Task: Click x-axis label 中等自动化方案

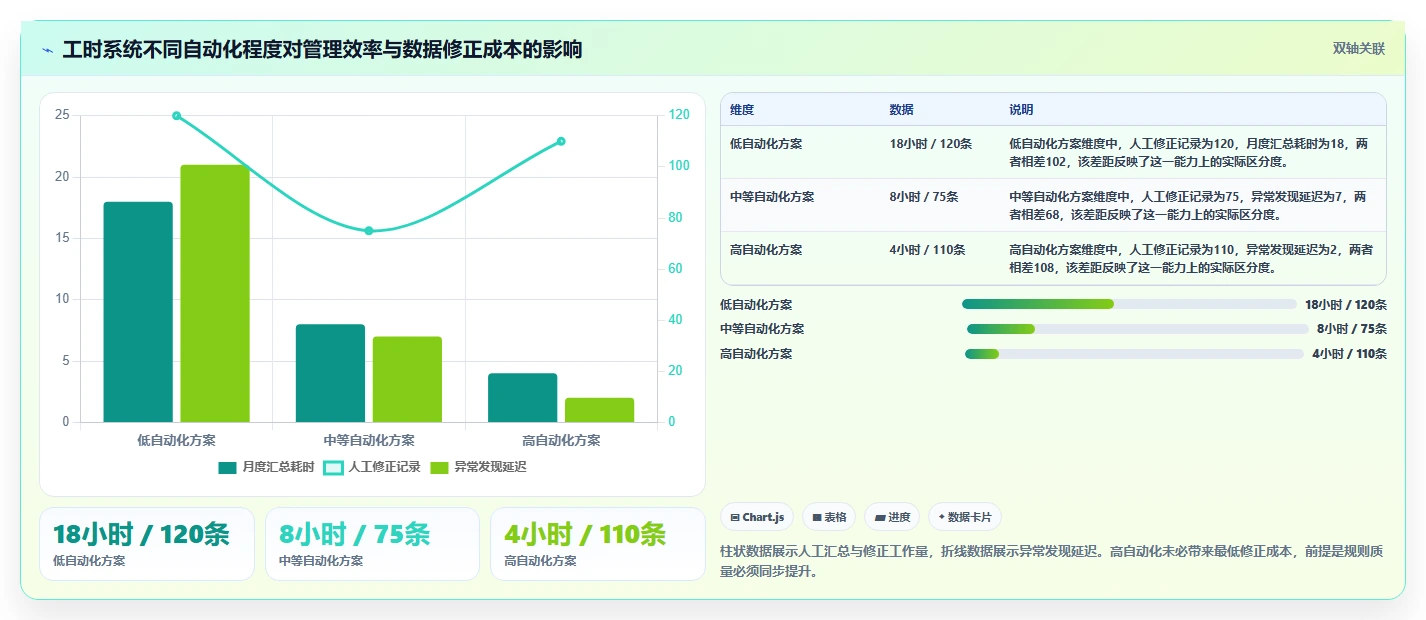Action: coord(369,440)
